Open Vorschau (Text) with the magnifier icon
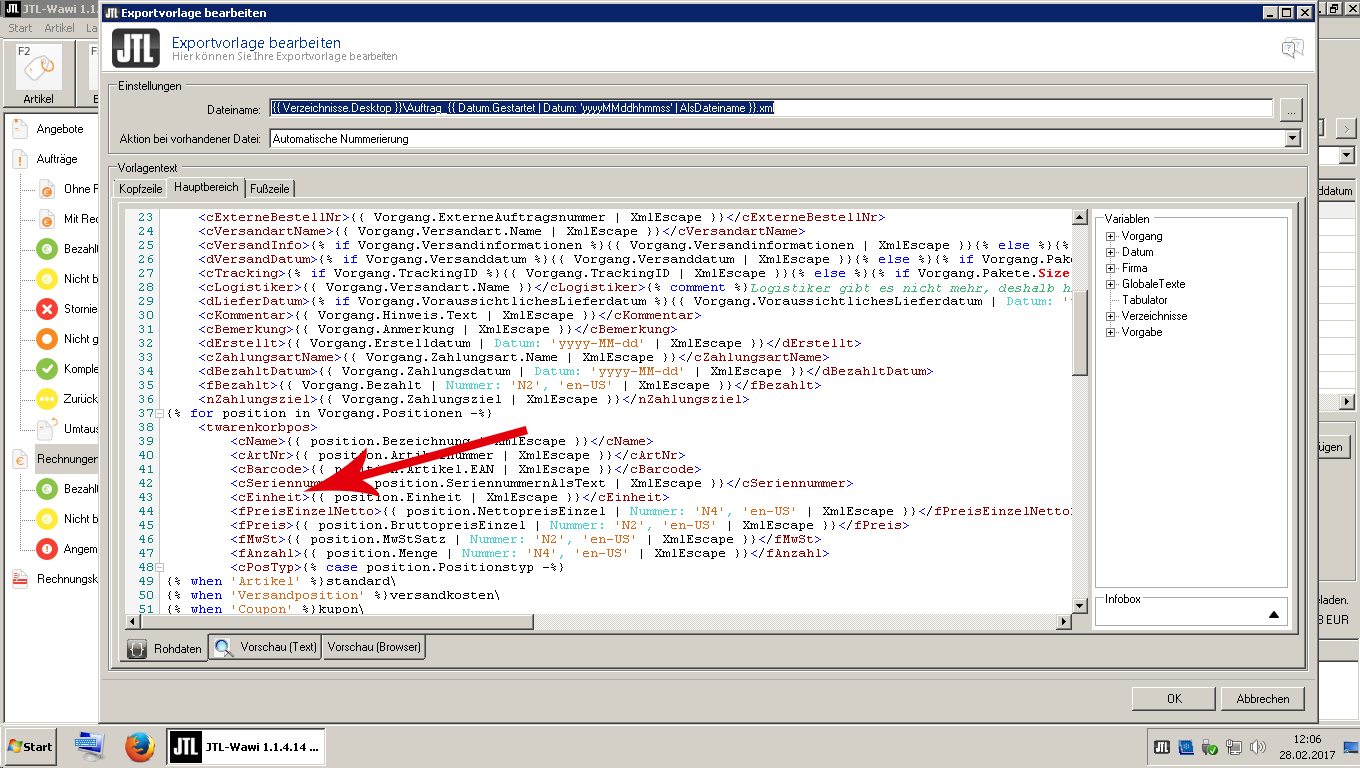 point(223,647)
